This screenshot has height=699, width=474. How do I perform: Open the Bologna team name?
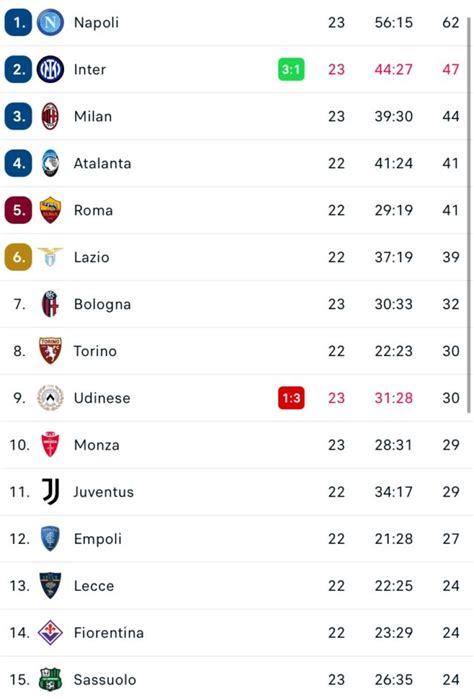[103, 304]
